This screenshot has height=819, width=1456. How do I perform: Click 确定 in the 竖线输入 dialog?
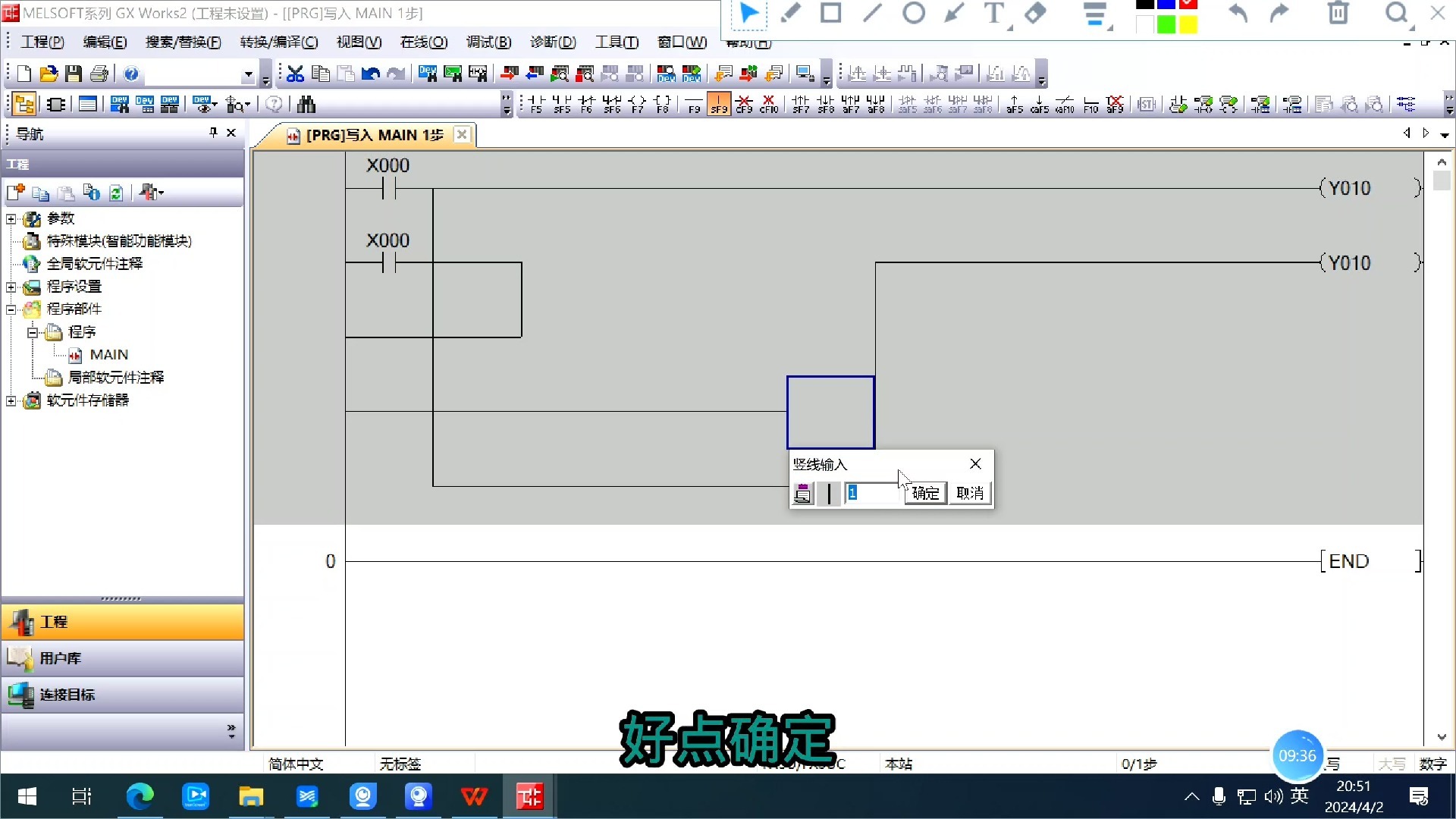[924, 493]
